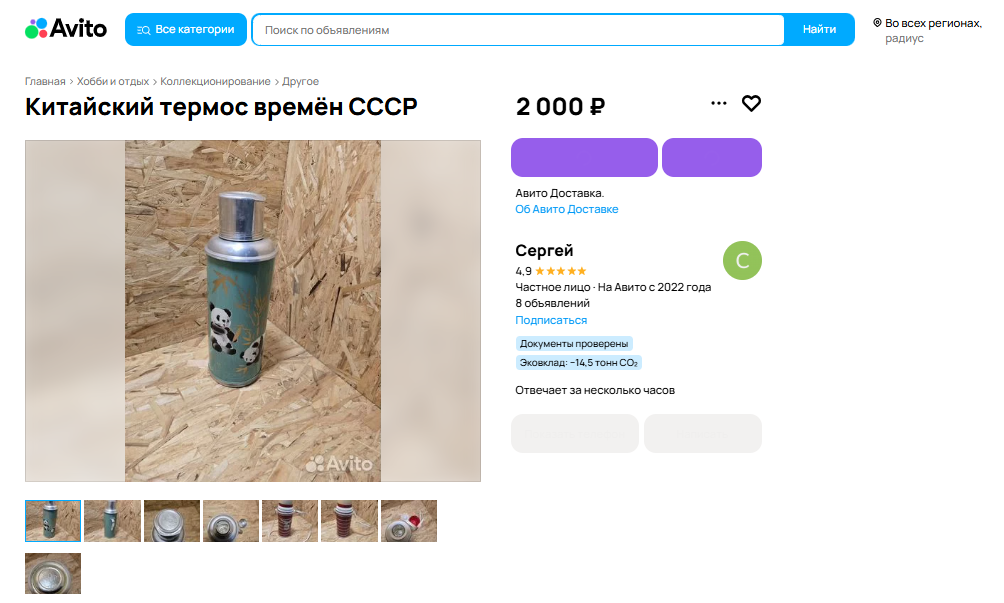Select the second thermos thumbnail
1004x603 pixels.
pyautogui.click(x=112, y=521)
